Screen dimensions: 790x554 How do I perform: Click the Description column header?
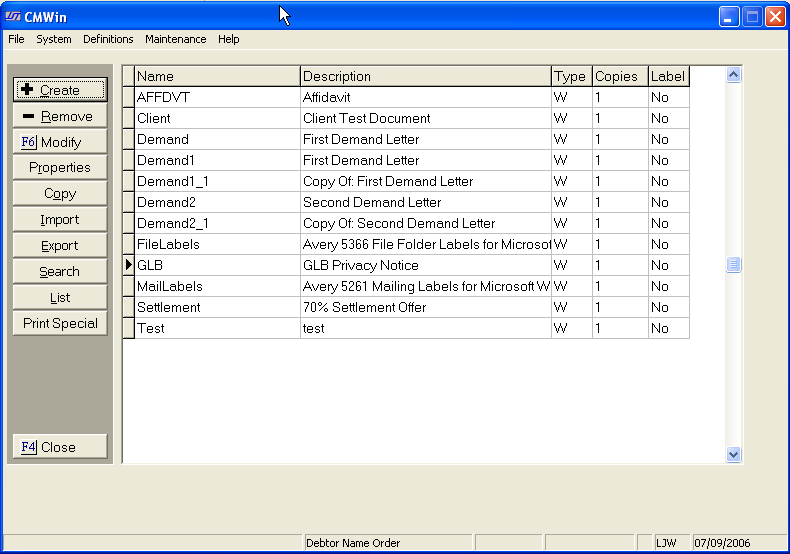(x=425, y=76)
